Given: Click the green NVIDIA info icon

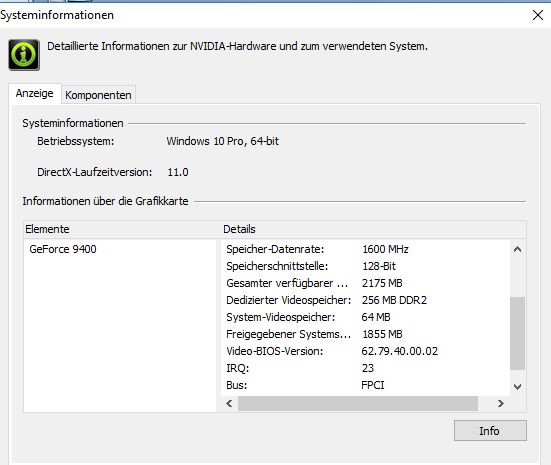Looking at the screenshot, I should (24, 55).
